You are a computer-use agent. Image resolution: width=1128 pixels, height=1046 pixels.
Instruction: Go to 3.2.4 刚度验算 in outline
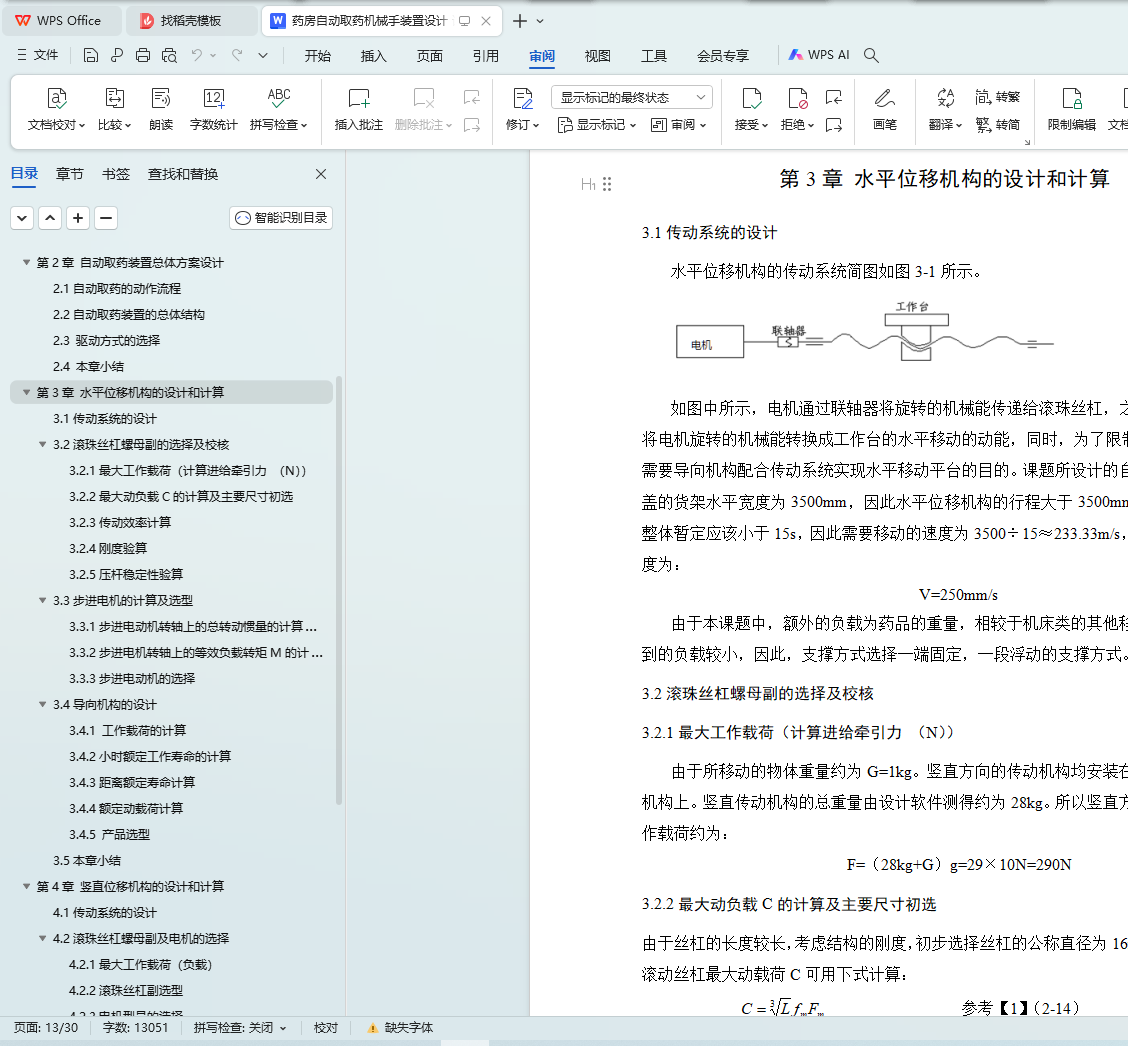tap(108, 548)
